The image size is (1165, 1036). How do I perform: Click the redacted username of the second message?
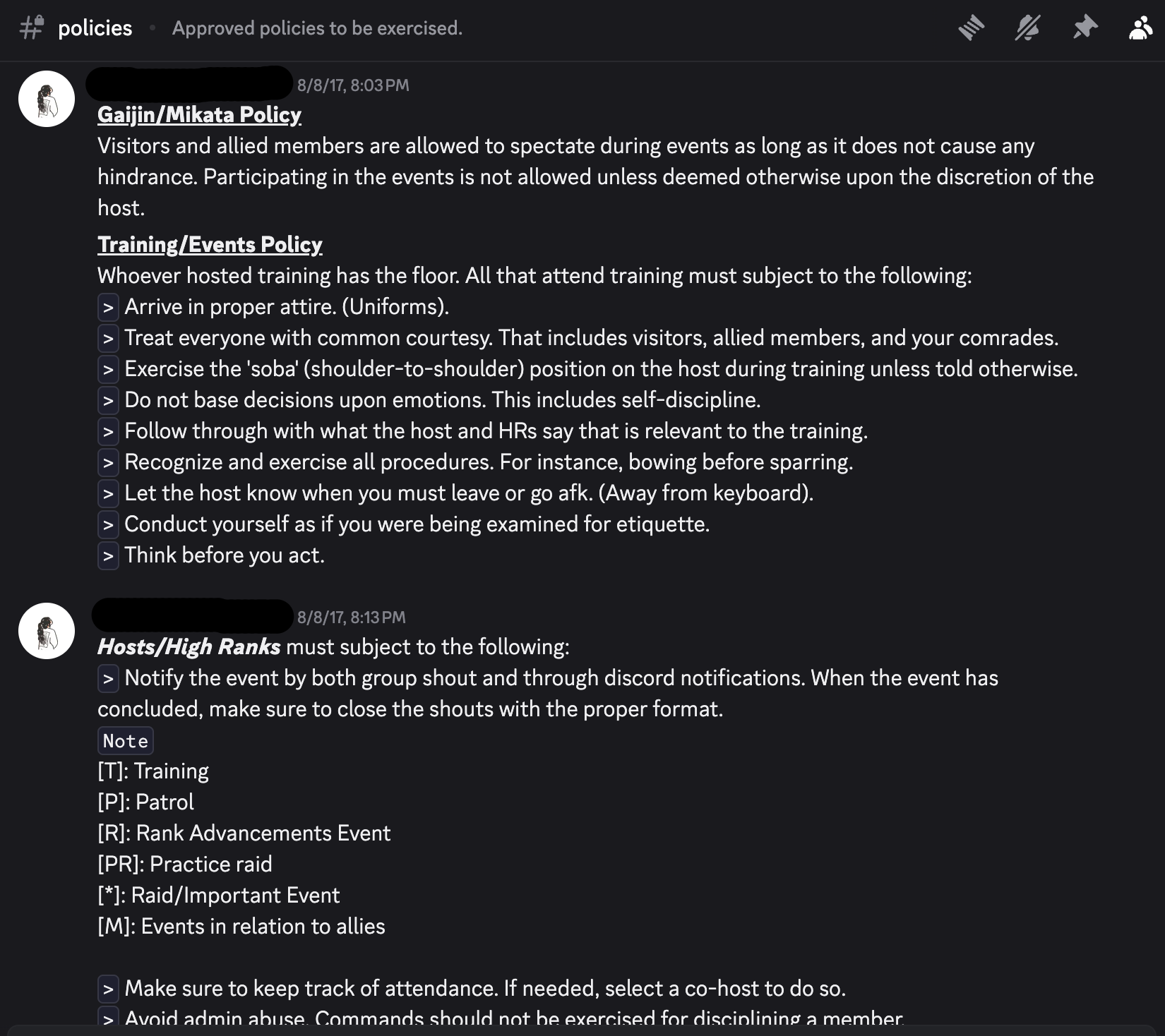[189, 615]
